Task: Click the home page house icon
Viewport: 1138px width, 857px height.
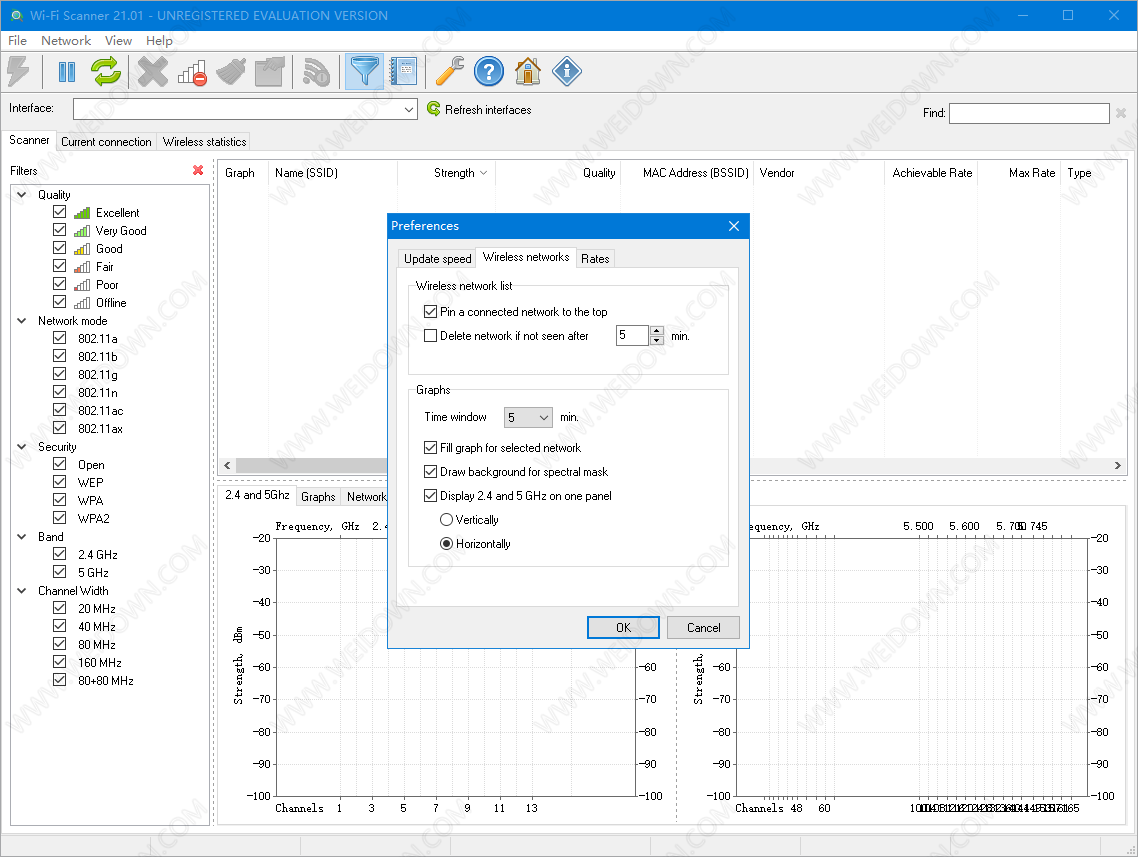Action: point(528,71)
